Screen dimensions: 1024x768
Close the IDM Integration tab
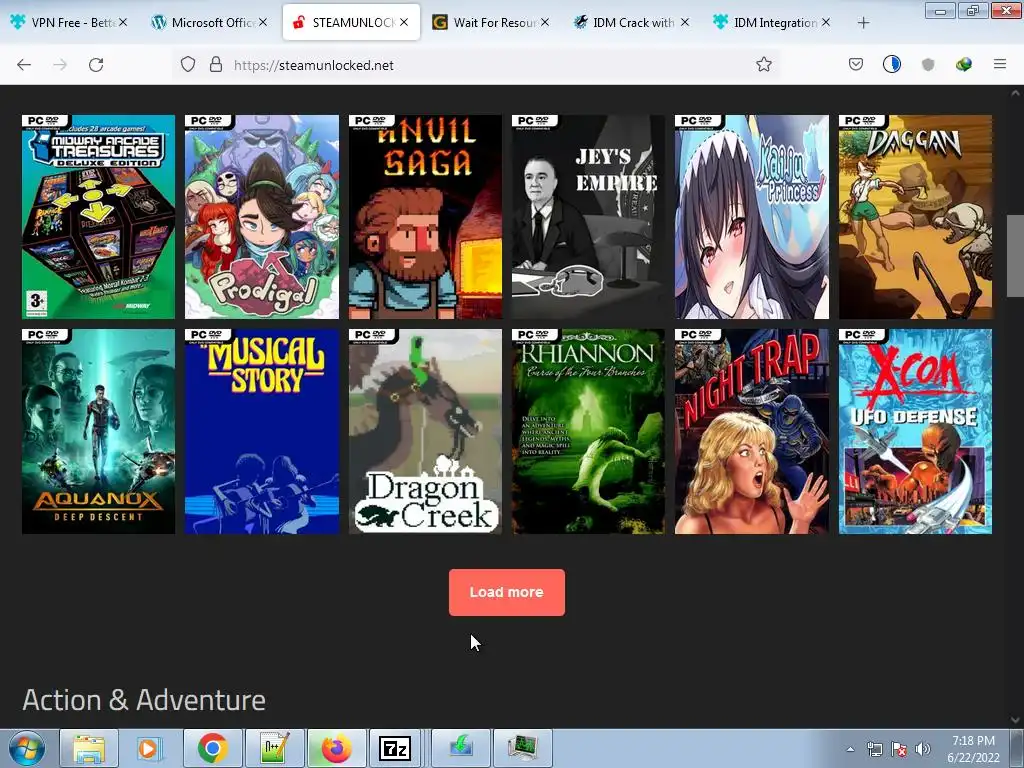(825, 22)
